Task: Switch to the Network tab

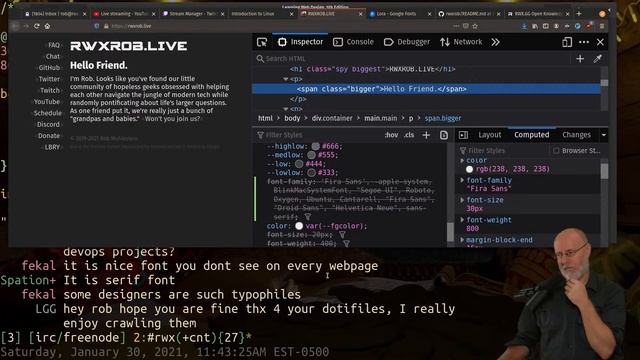Action: [461, 42]
